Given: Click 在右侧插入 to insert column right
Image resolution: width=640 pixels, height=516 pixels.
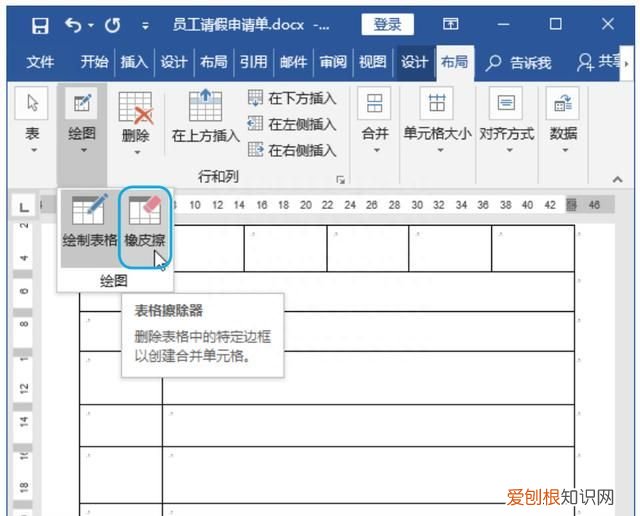Looking at the screenshot, I should [292, 150].
